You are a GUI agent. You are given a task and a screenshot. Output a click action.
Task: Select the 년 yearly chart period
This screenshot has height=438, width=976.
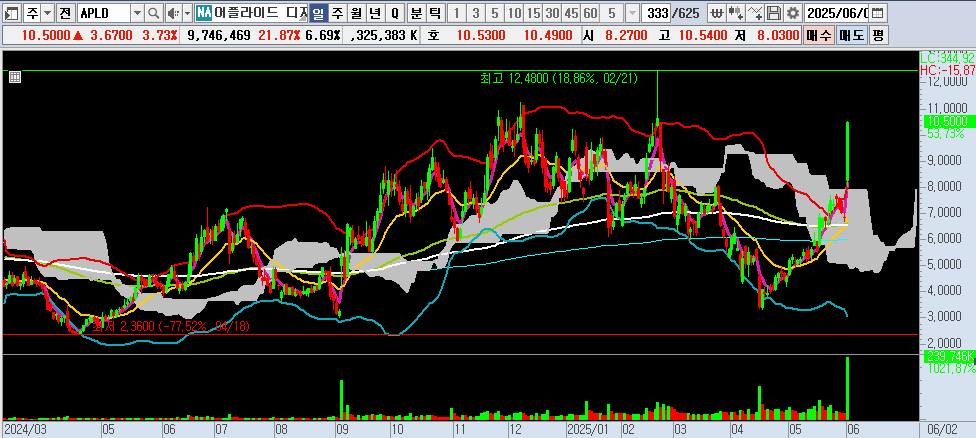tap(375, 12)
